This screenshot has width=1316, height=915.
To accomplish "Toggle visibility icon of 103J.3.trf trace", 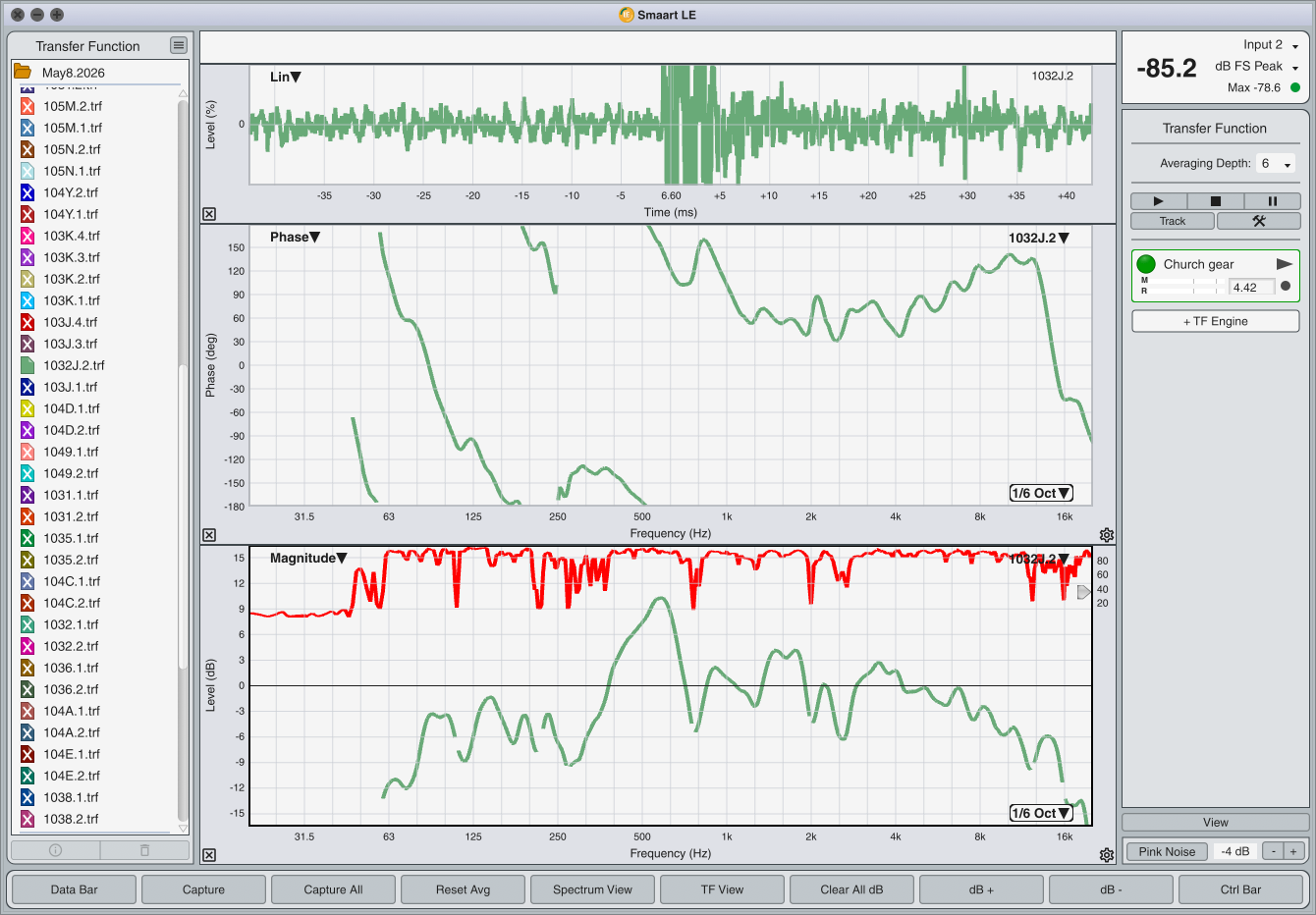I will point(27,344).
